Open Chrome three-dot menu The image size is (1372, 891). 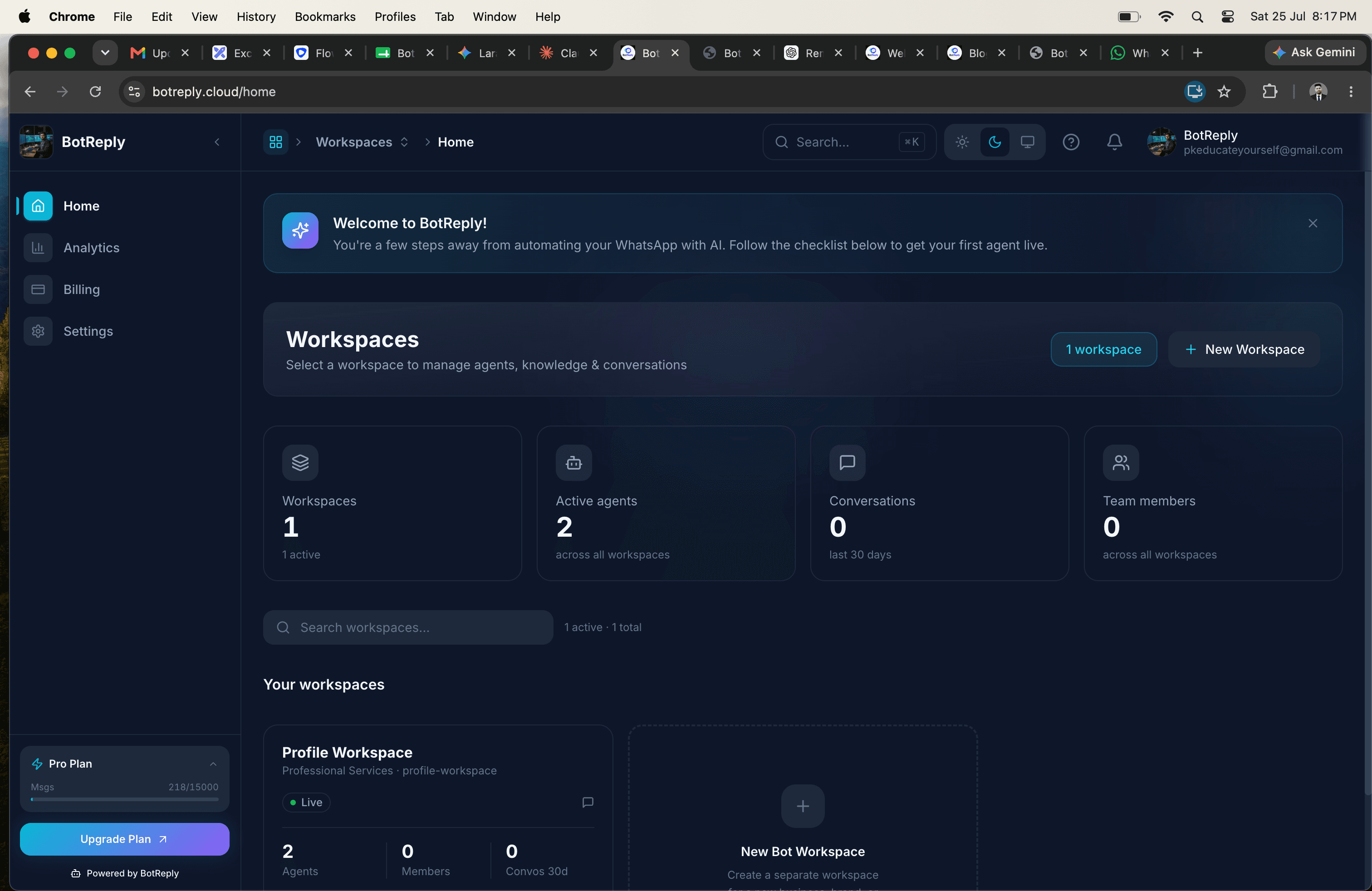tap(1351, 92)
